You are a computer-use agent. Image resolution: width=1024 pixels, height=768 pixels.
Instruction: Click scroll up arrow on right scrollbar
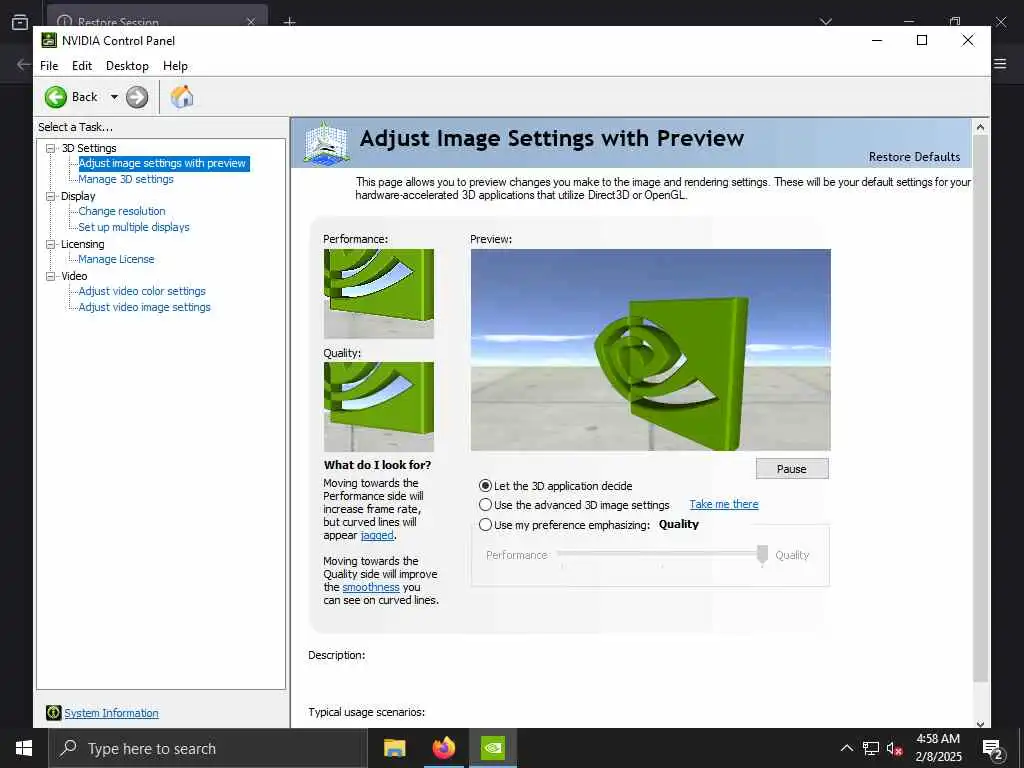[x=980, y=127]
